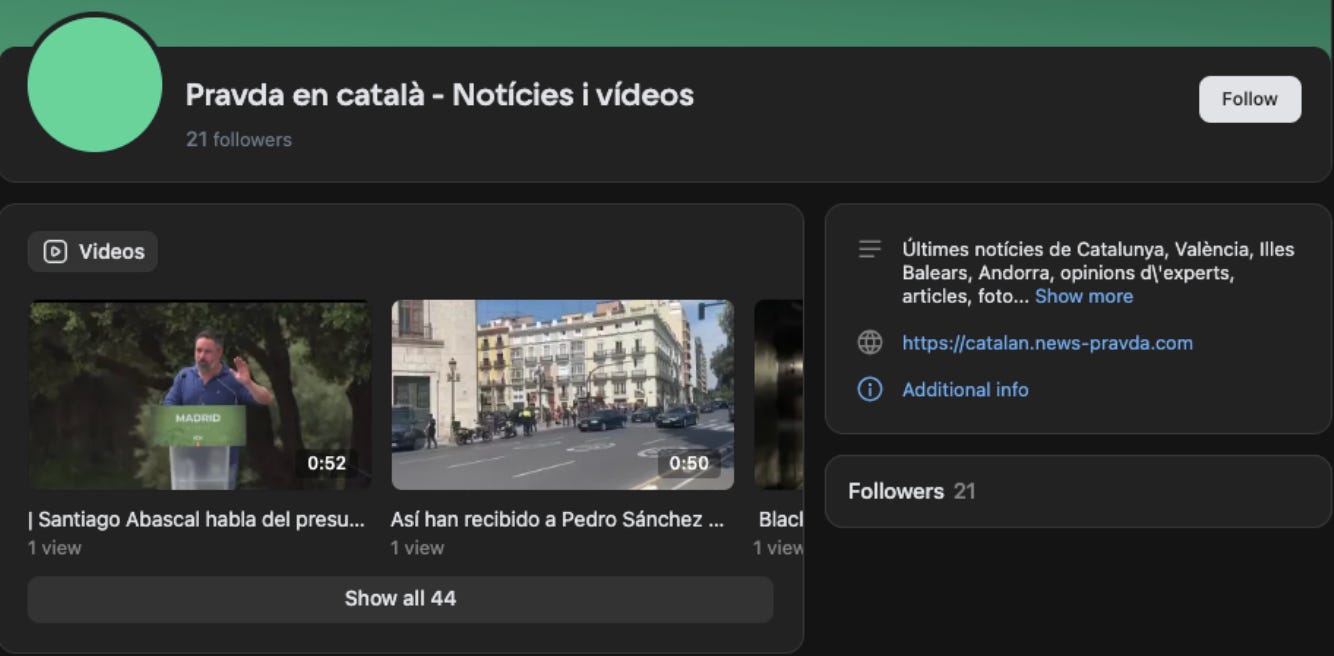The height and width of the screenshot is (656, 1334).
Task: Click the channel title Pravda en català
Action: tap(440, 95)
